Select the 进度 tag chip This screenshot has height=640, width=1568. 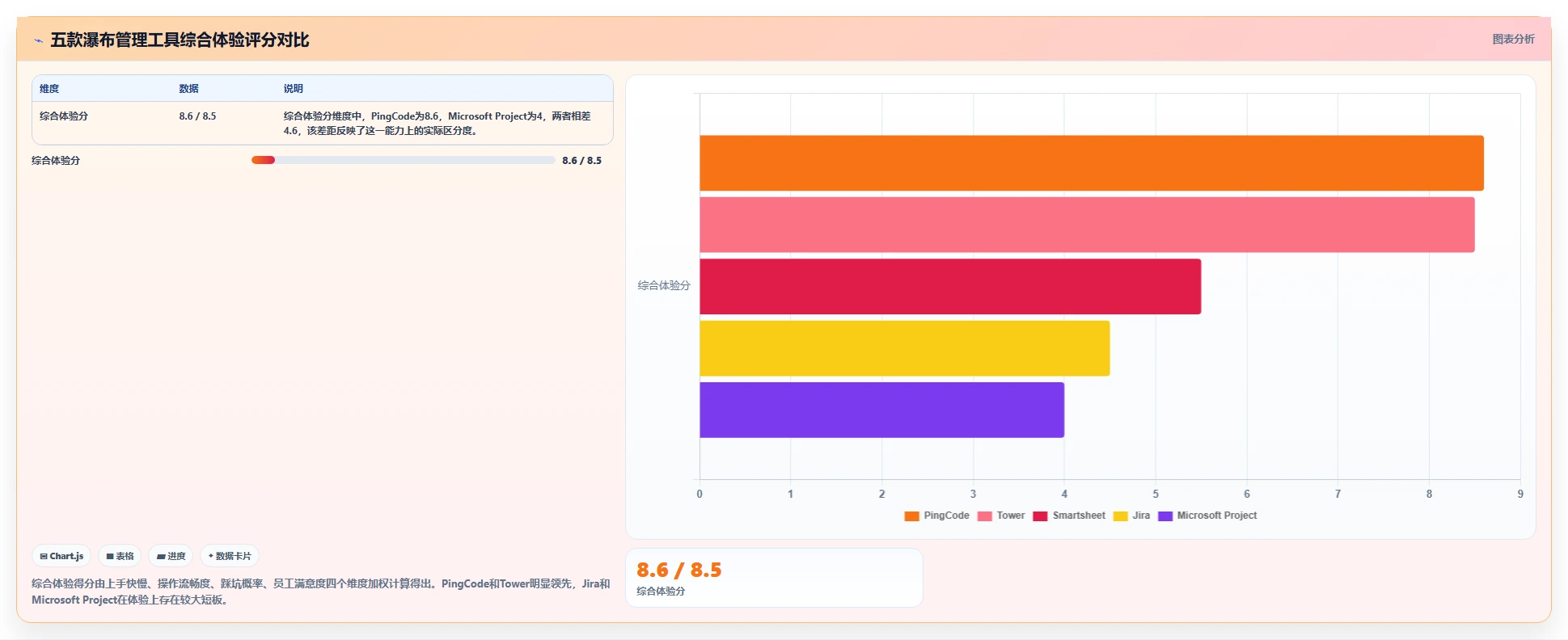171,556
